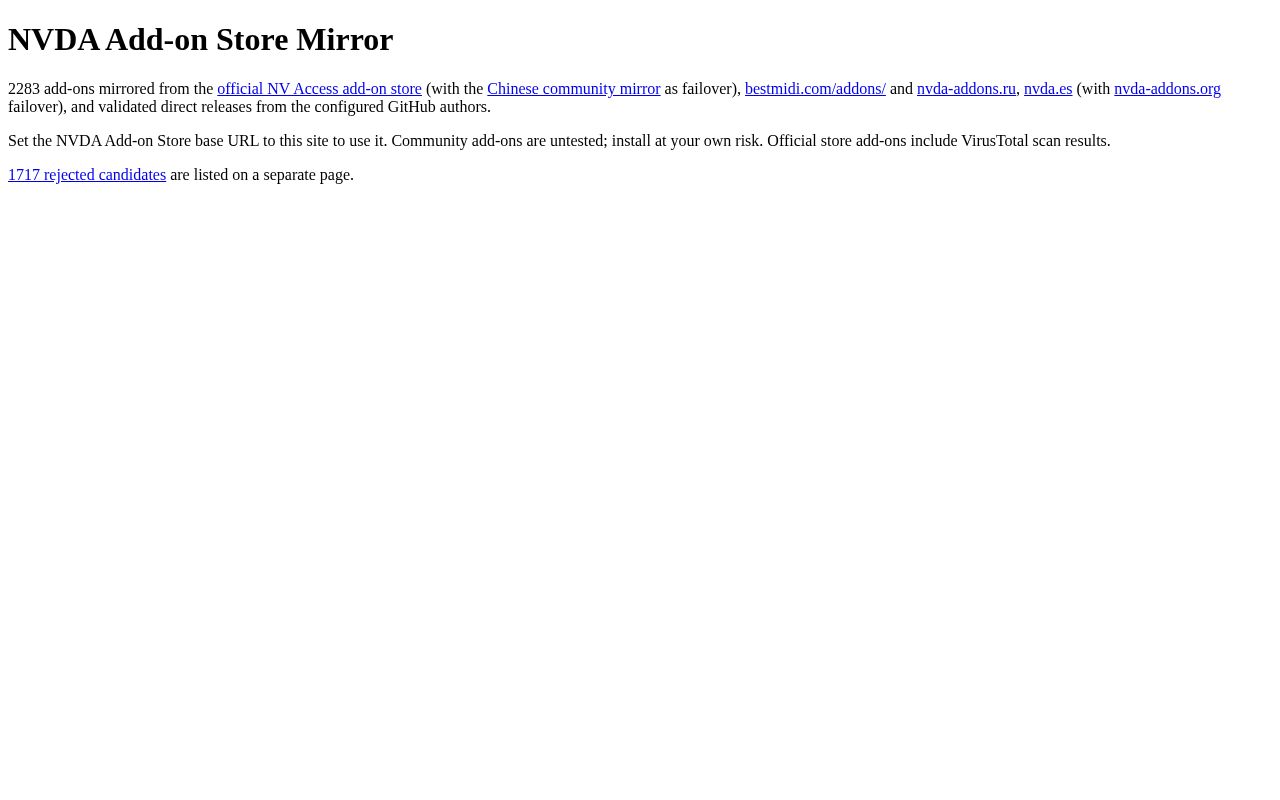This screenshot has width=1280, height=800.
Task: Click the text "2283 add-ons mirrored from the"
Action: (110, 89)
